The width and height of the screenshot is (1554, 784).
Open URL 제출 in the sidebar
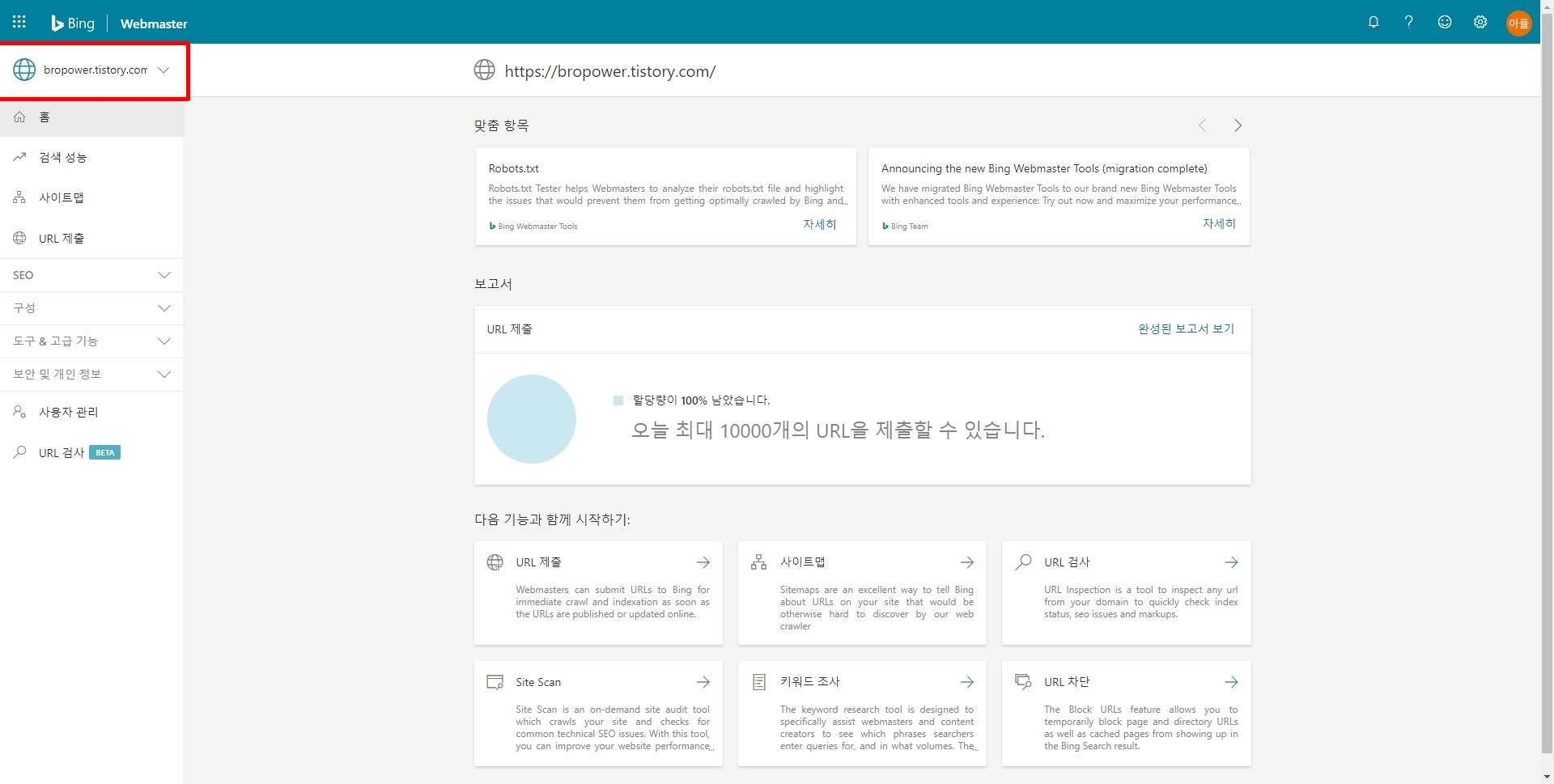click(92, 238)
